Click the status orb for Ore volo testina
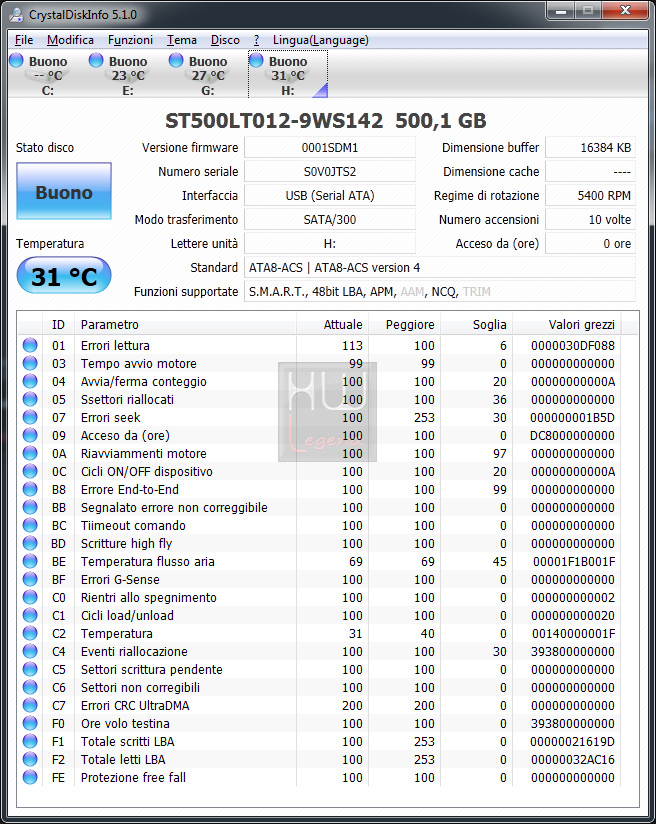The image size is (656, 824). tap(30, 723)
